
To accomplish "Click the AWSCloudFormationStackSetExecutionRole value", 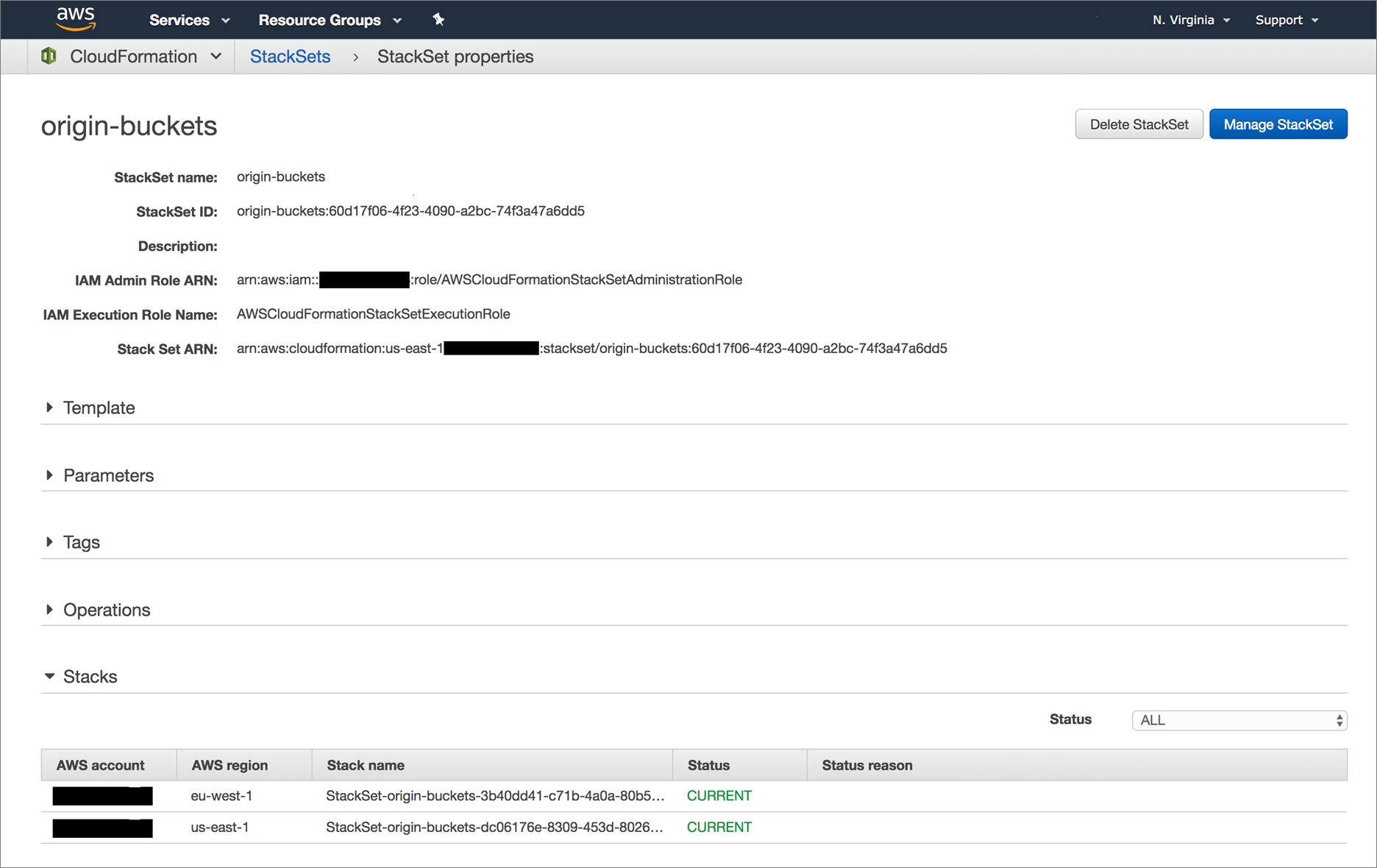I will tap(373, 314).
